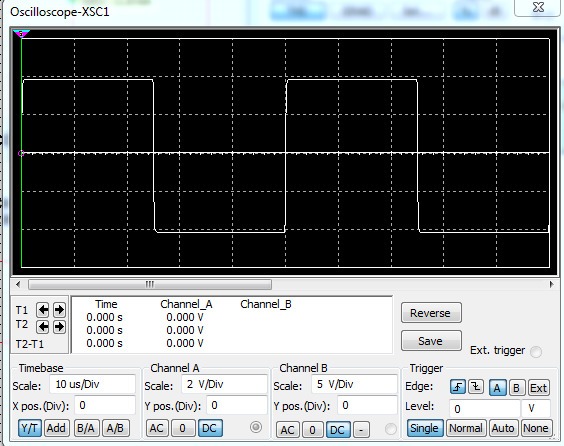Image resolution: width=564 pixels, height=446 pixels.
Task: Edit Timebase scale 10 us/Div field
Action: (92, 384)
